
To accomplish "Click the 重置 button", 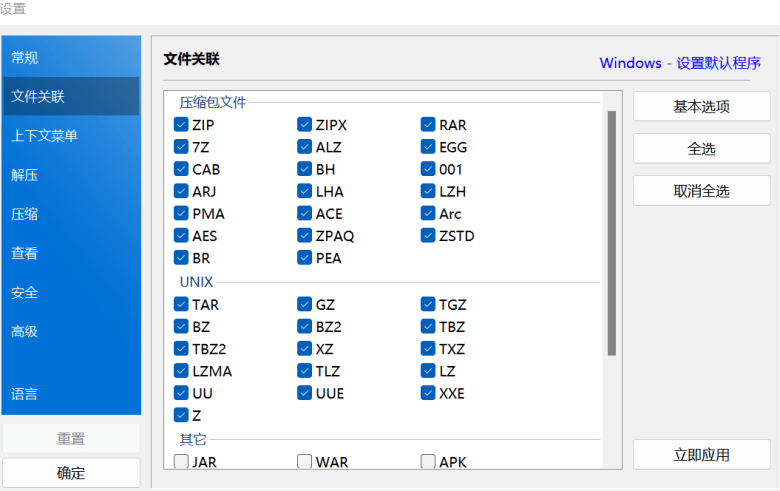I will click(71, 438).
